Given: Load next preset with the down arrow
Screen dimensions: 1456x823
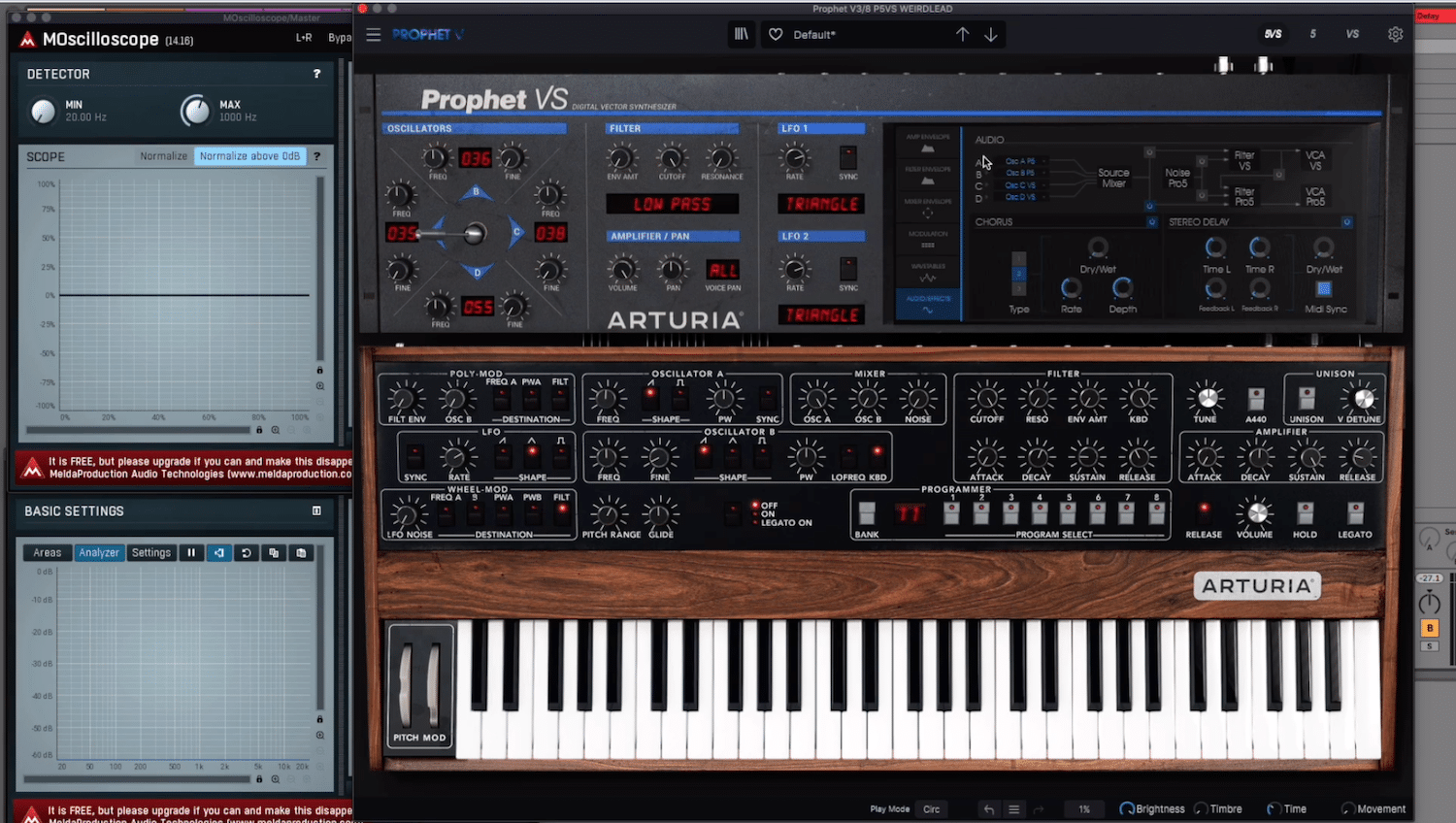Looking at the screenshot, I should (x=991, y=34).
